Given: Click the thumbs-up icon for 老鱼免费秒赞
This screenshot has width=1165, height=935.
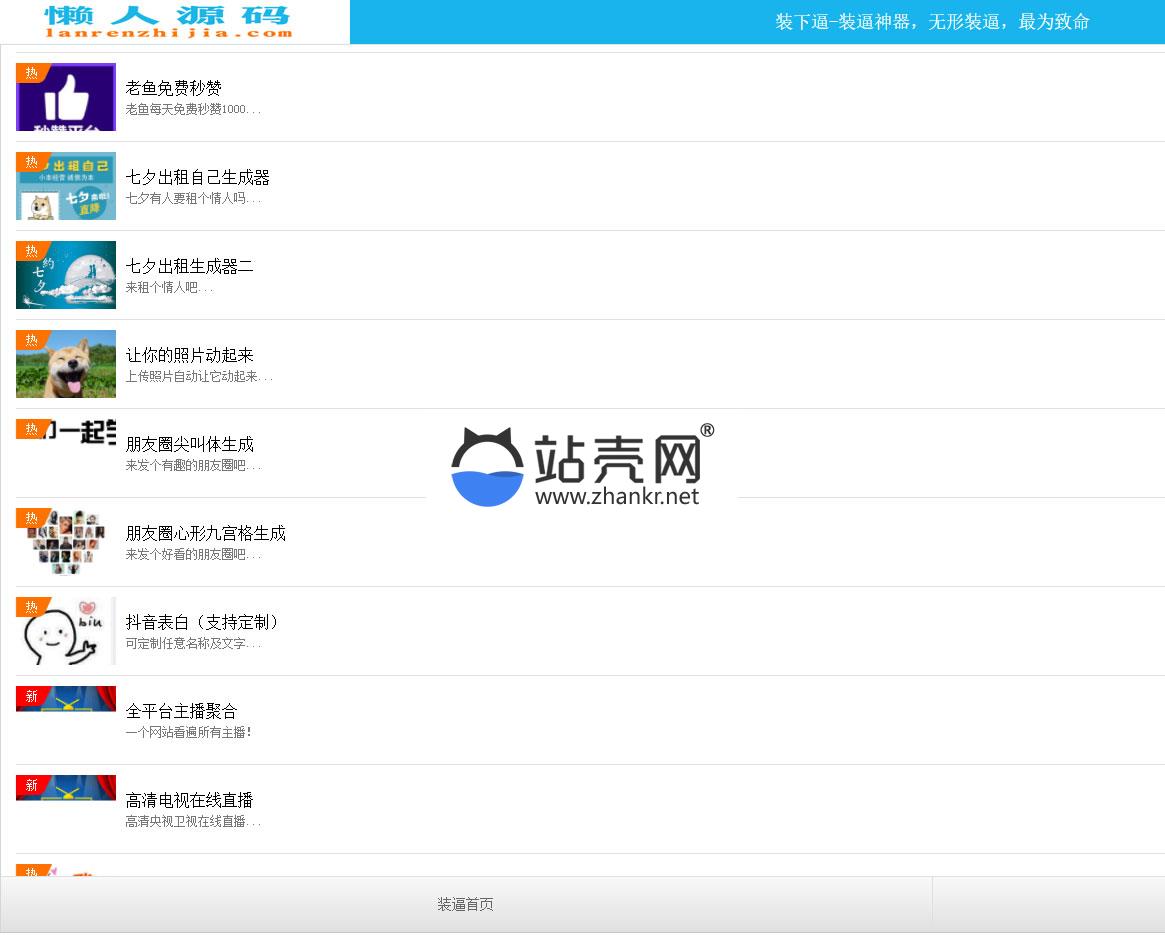Looking at the screenshot, I should 66,97.
